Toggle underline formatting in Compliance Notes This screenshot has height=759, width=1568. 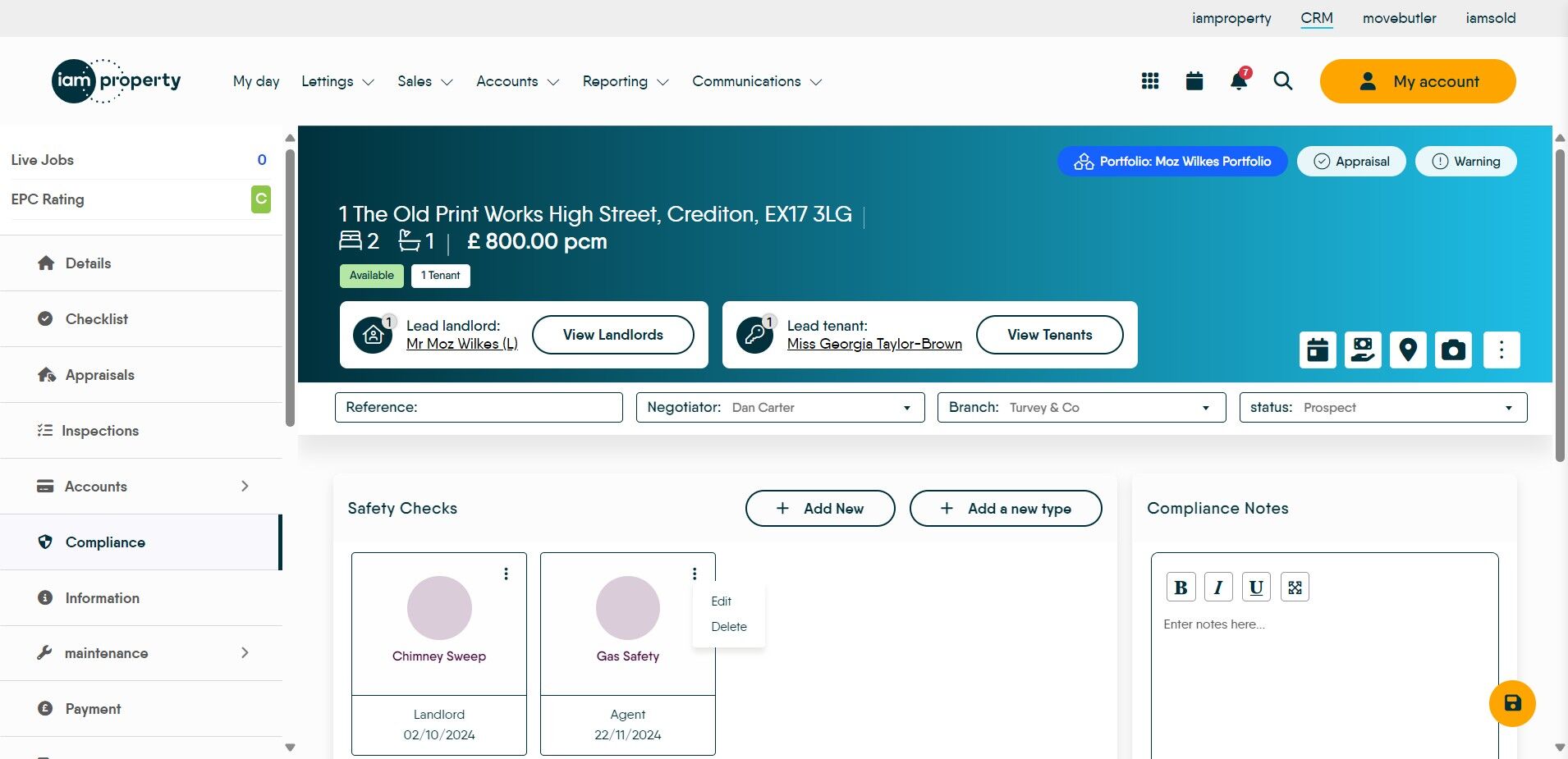pos(1256,588)
